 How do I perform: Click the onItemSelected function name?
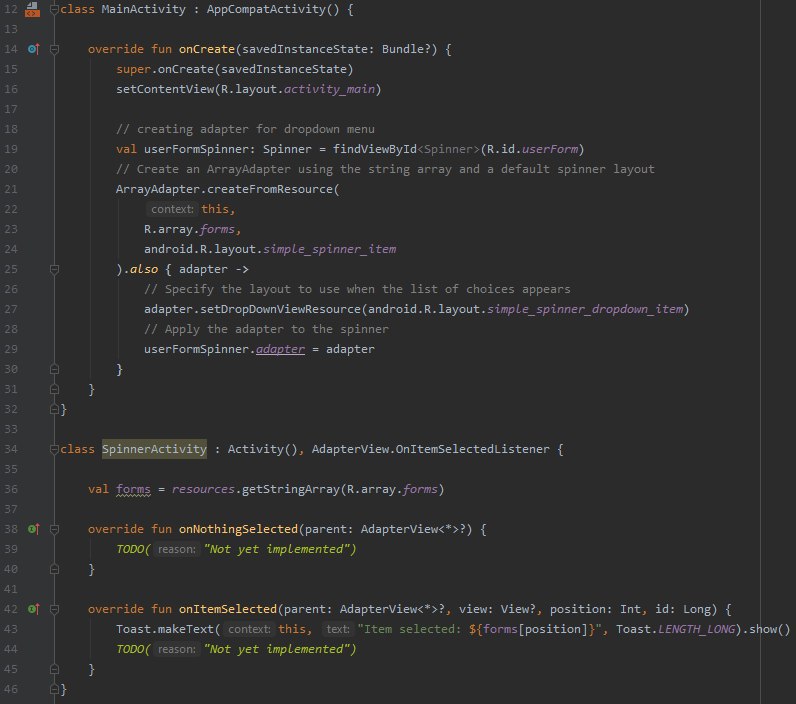point(227,609)
